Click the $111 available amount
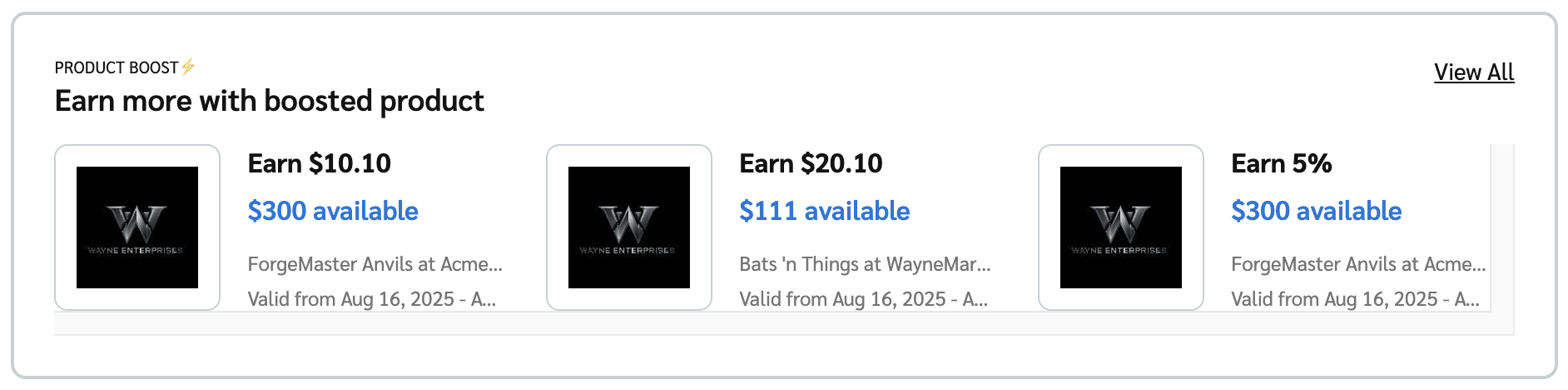This screenshot has height=390, width=1568. (824, 211)
